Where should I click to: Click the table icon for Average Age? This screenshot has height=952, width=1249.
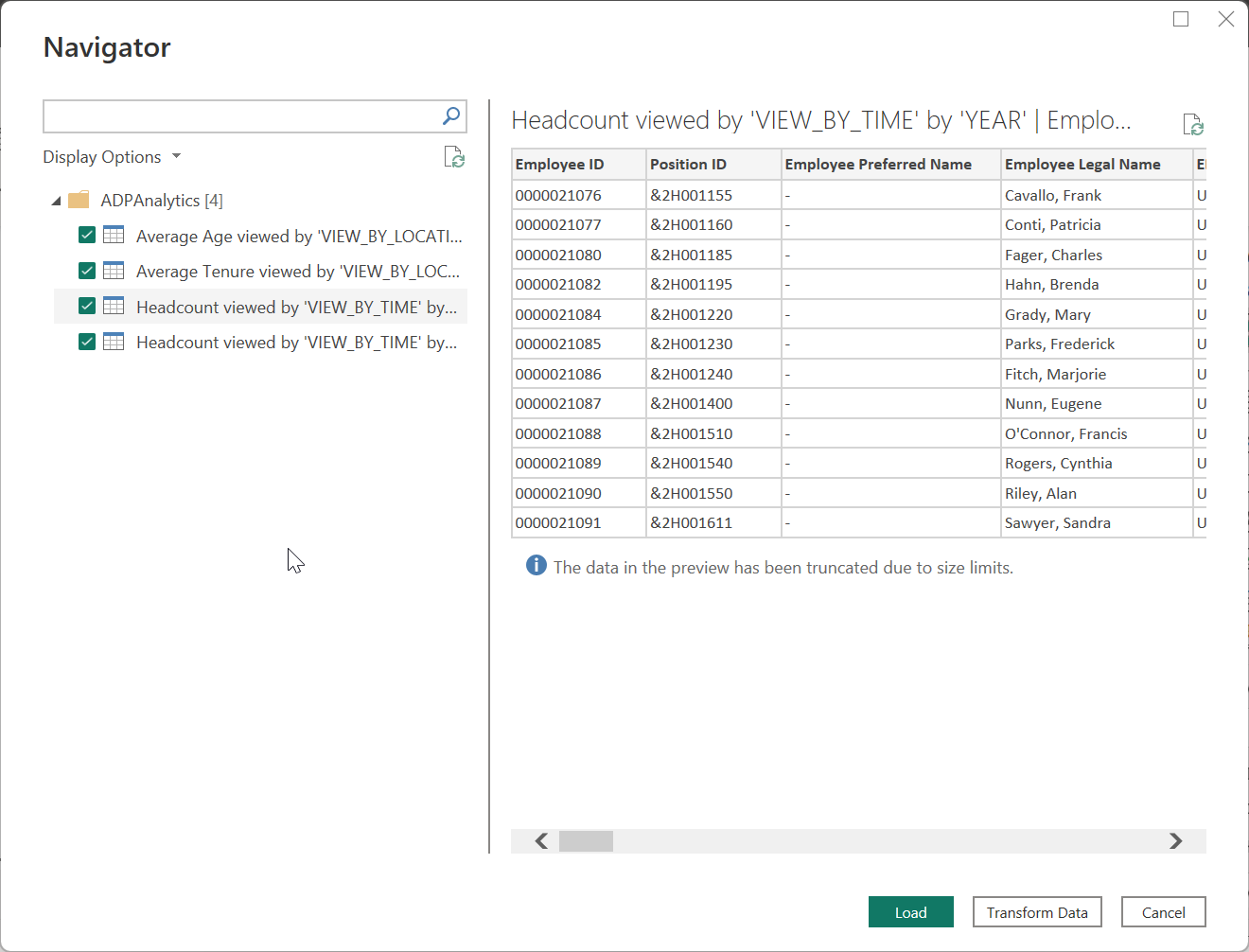pyautogui.click(x=114, y=235)
